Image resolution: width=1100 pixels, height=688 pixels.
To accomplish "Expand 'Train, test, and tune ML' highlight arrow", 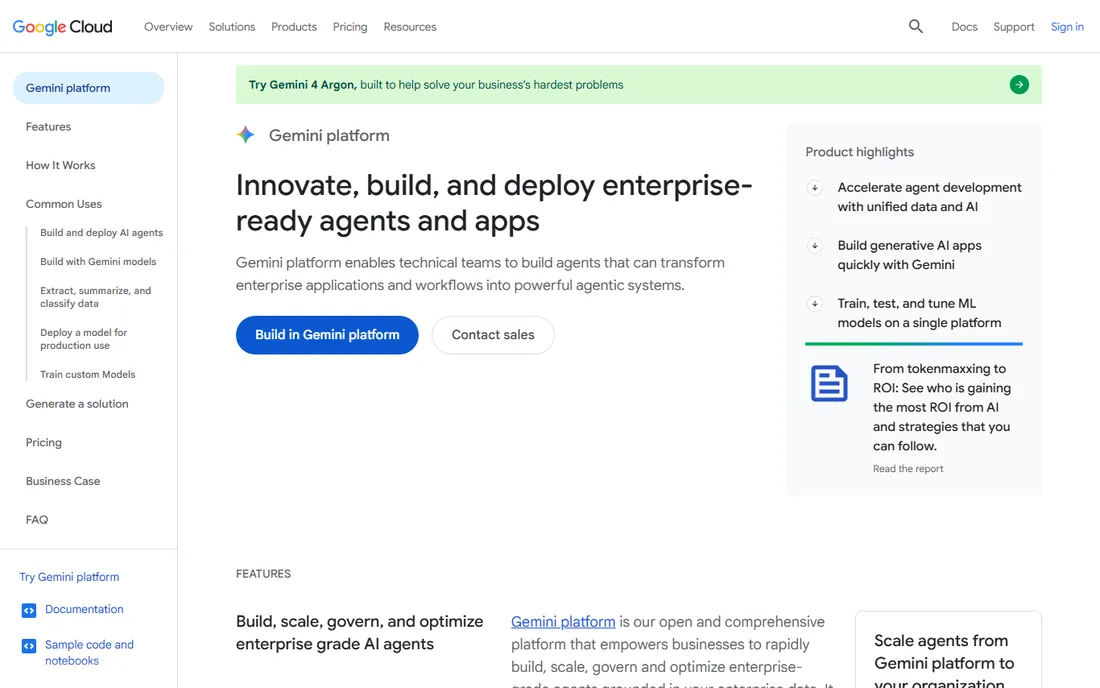I will [814, 304].
